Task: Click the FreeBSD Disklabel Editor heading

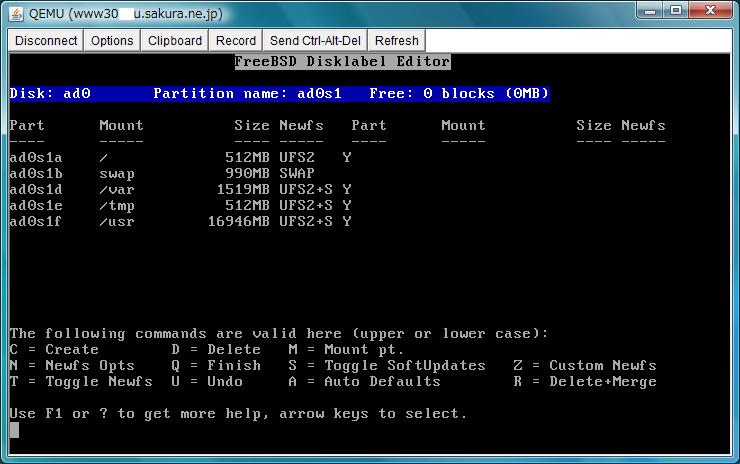Action: click(x=342, y=62)
